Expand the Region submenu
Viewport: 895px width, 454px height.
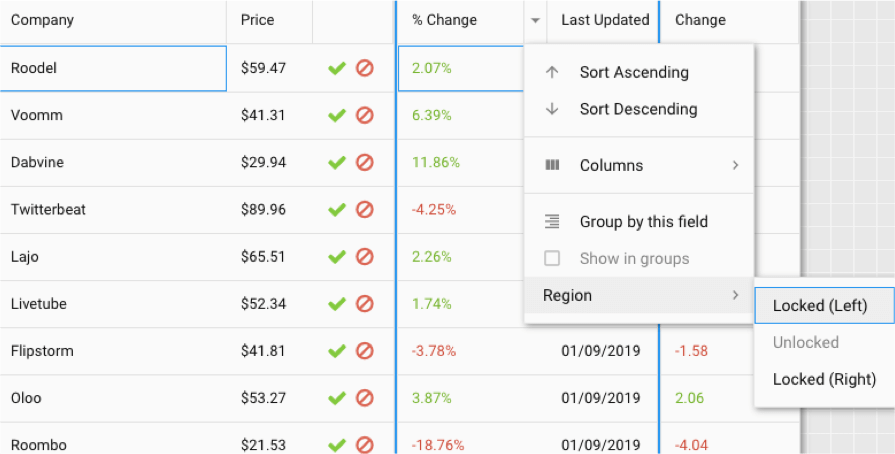(x=639, y=295)
